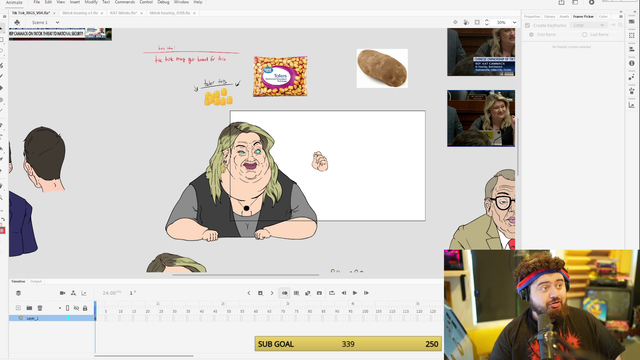Insert keyframe using the center keyframe button
Viewport: 640px width, 360px height.
click(x=260, y=293)
